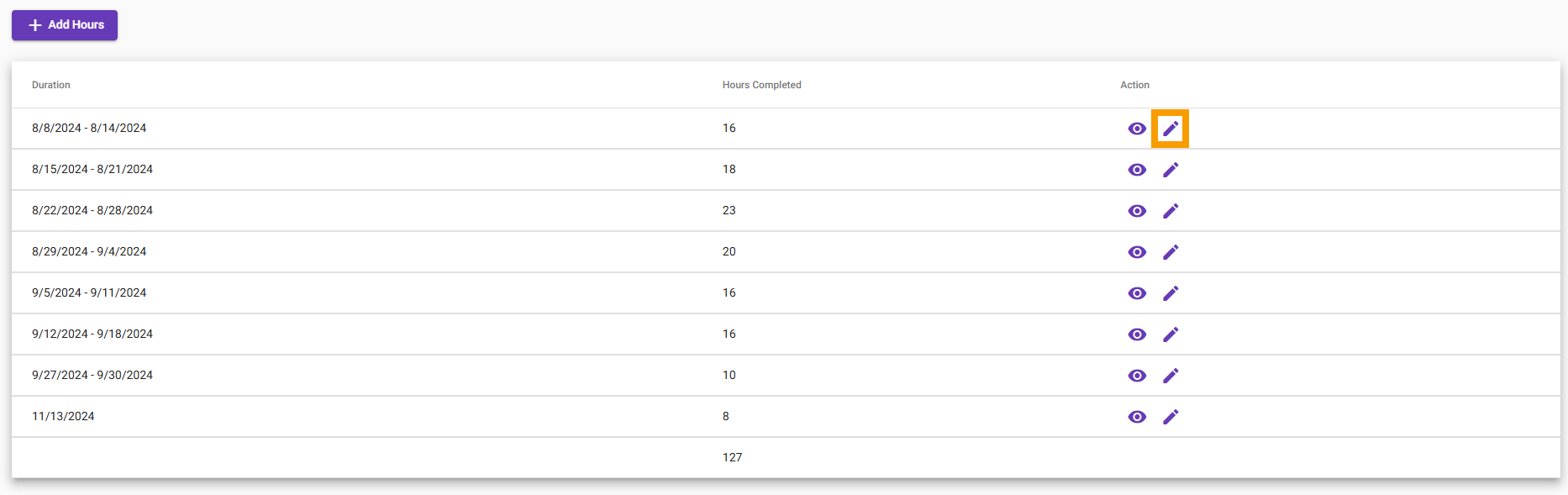The image size is (1568, 495).
Task: Click the Hours Completed column header
Action: 761,85
